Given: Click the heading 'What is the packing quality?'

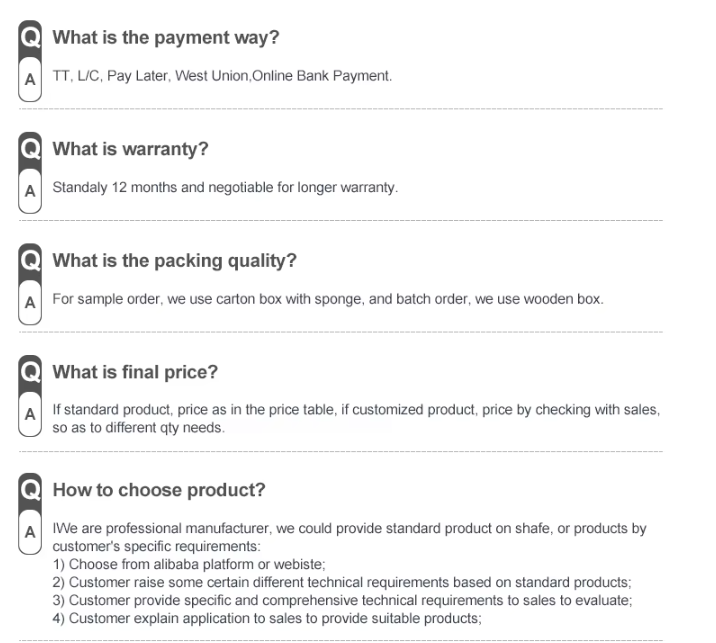Looking at the screenshot, I should click(x=174, y=262).
